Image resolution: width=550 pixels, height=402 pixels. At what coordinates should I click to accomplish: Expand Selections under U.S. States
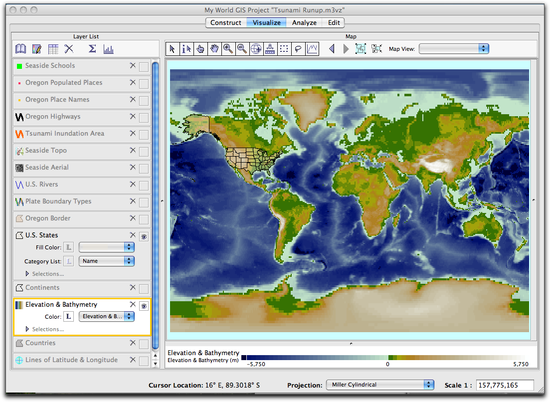[x=45, y=274]
